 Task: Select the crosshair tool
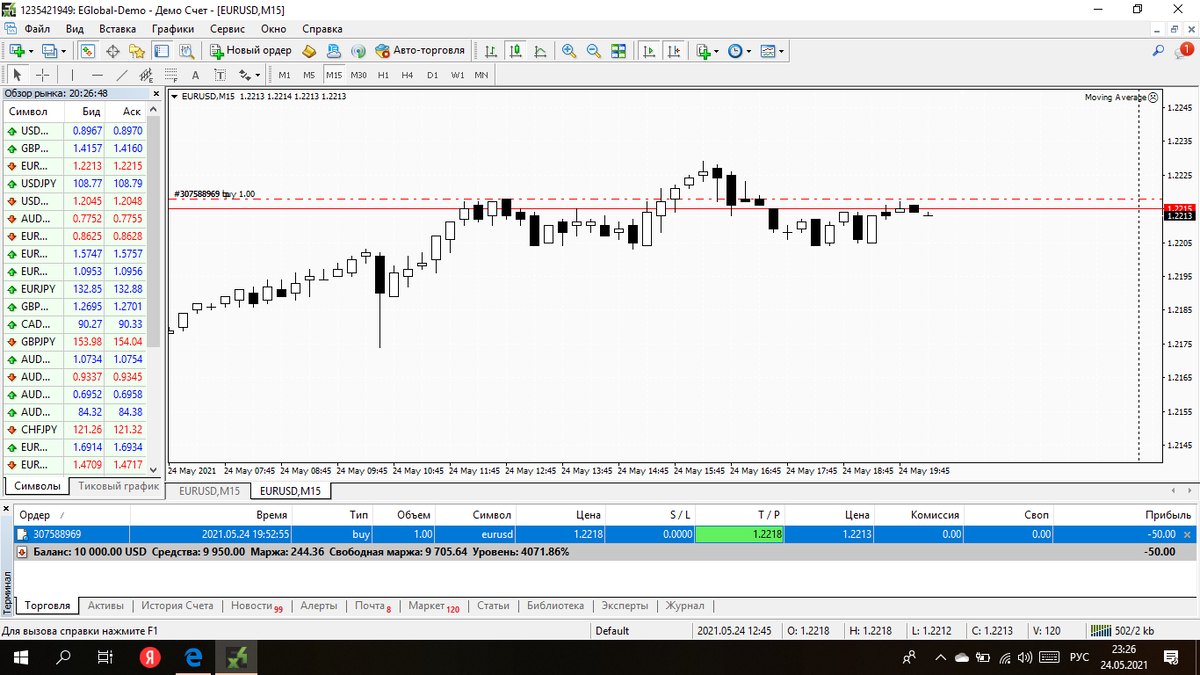[42, 75]
